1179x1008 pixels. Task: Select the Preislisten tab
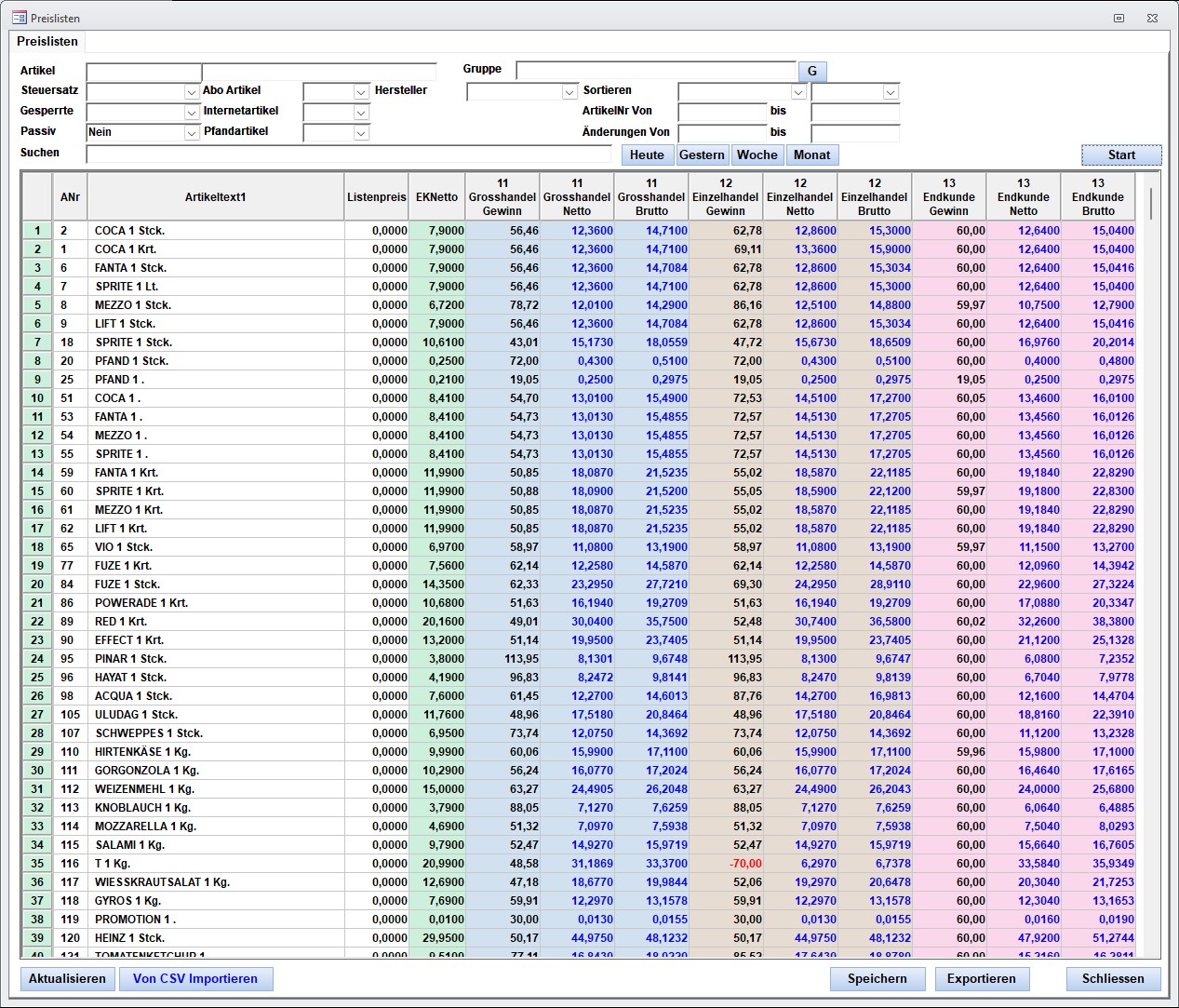point(47,42)
